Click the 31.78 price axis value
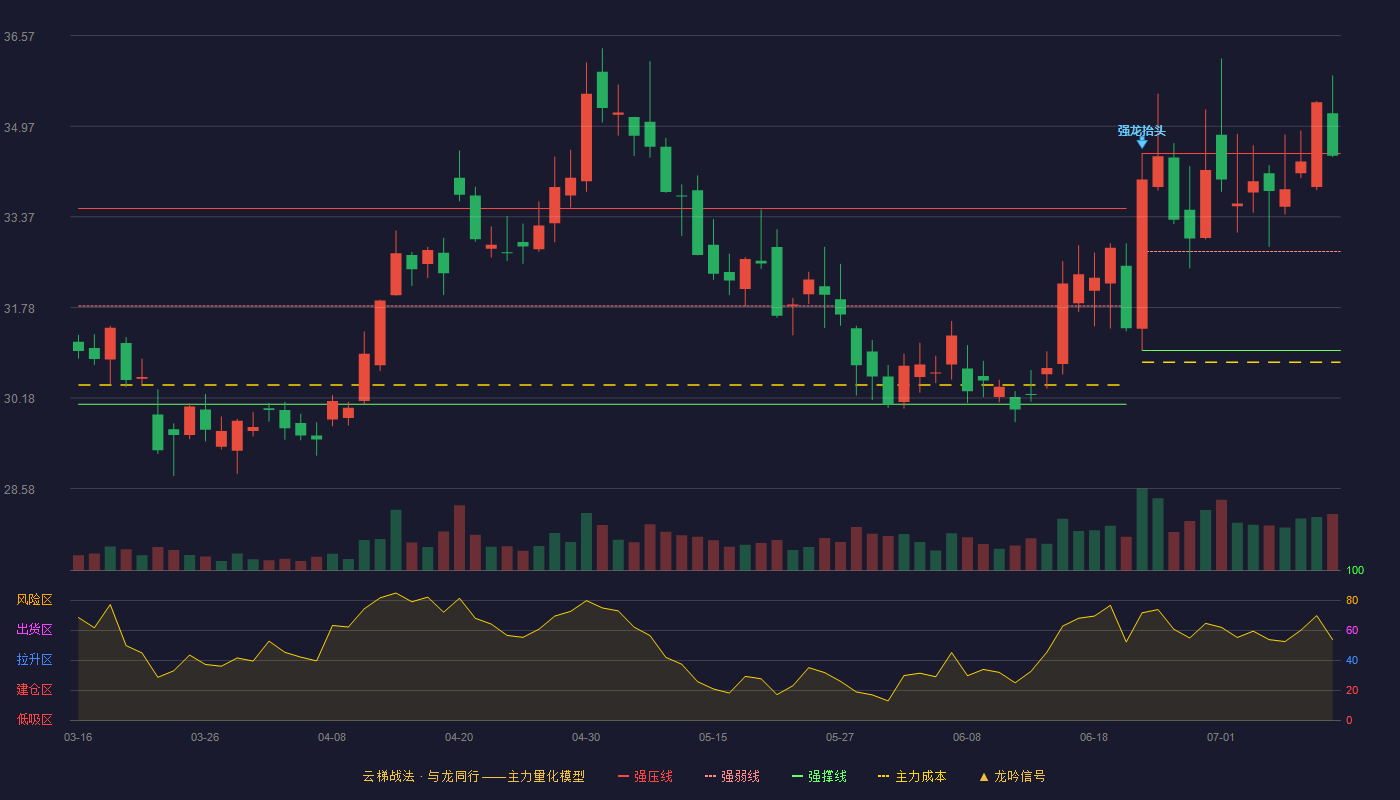Image resolution: width=1400 pixels, height=800 pixels. pos(19,308)
